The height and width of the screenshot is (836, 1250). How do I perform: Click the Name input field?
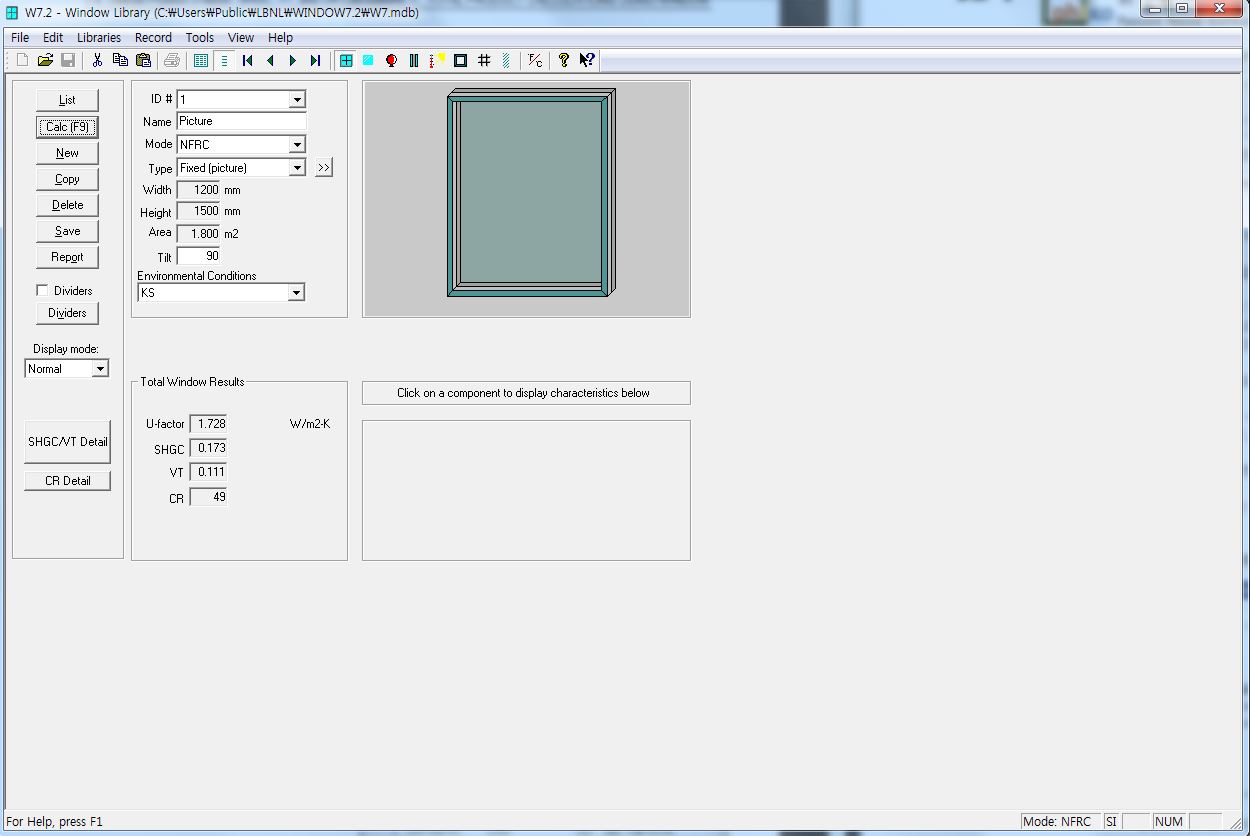tap(241, 121)
